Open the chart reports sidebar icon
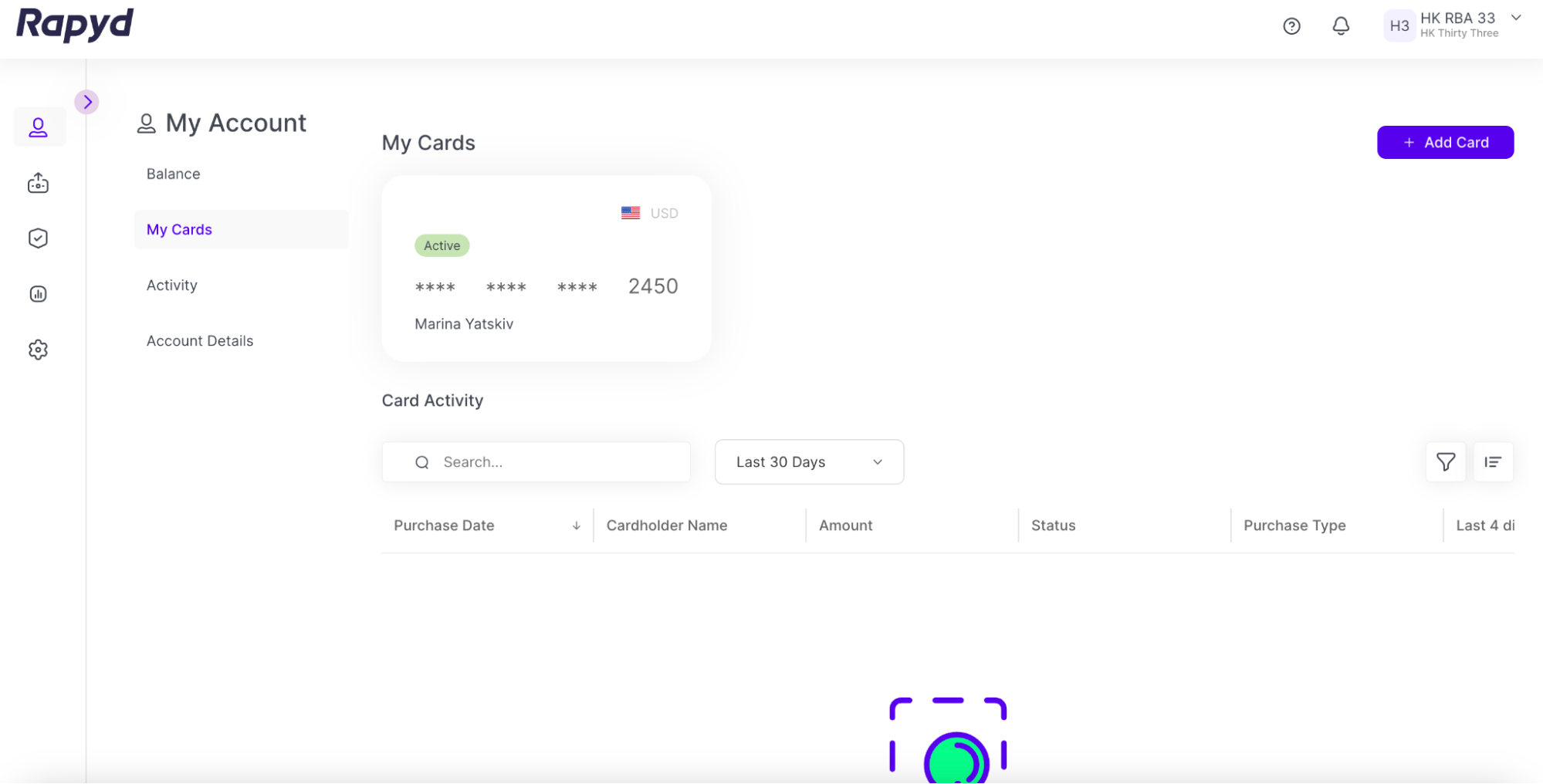 (39, 294)
